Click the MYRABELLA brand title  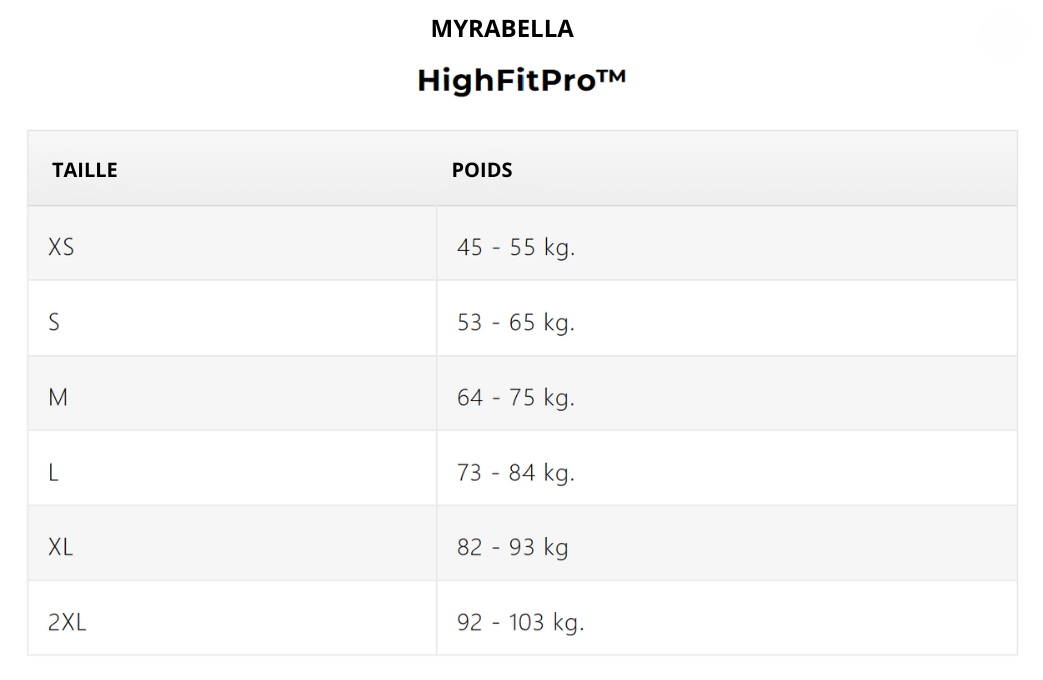(x=502, y=29)
